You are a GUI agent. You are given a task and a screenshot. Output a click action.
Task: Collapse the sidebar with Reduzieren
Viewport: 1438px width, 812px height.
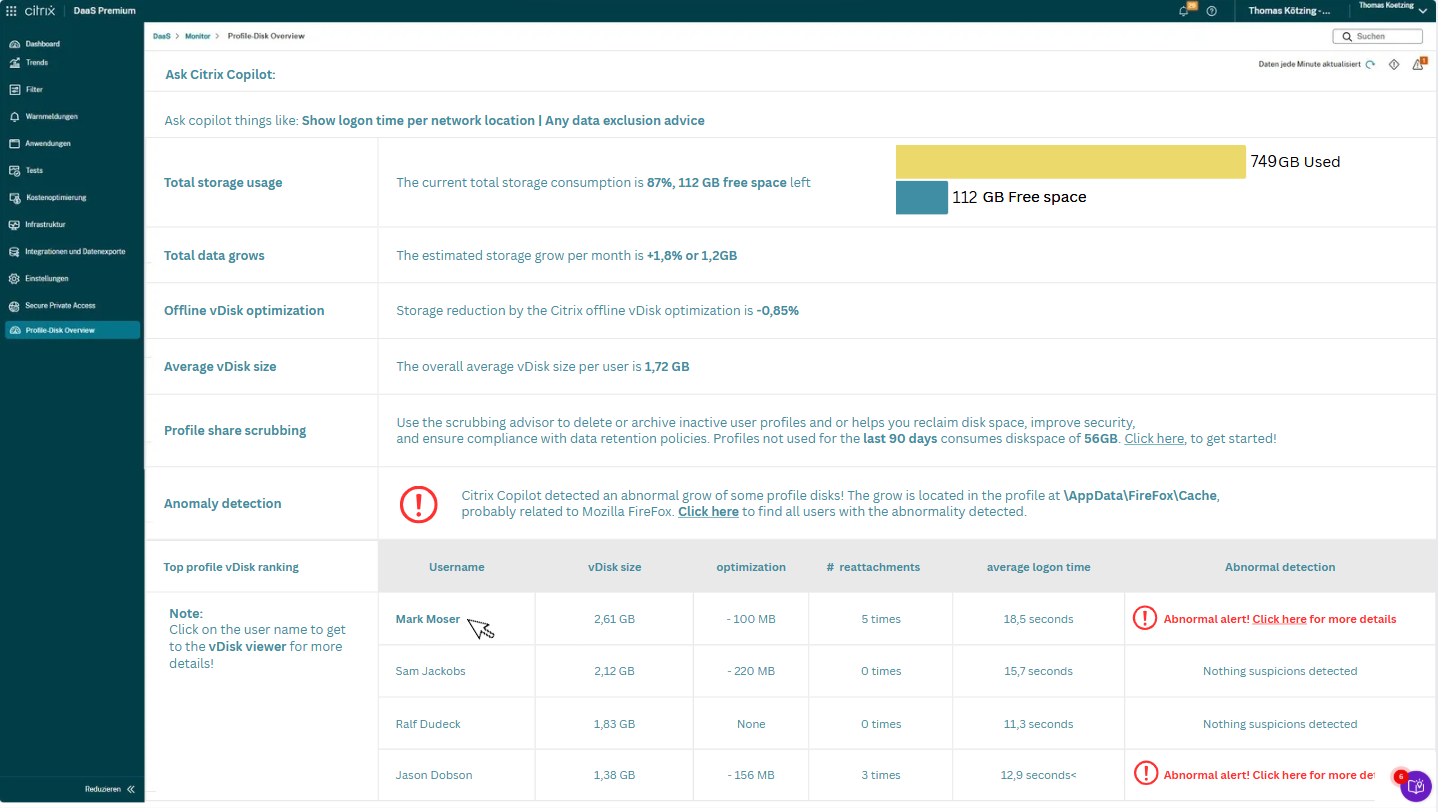pos(110,789)
